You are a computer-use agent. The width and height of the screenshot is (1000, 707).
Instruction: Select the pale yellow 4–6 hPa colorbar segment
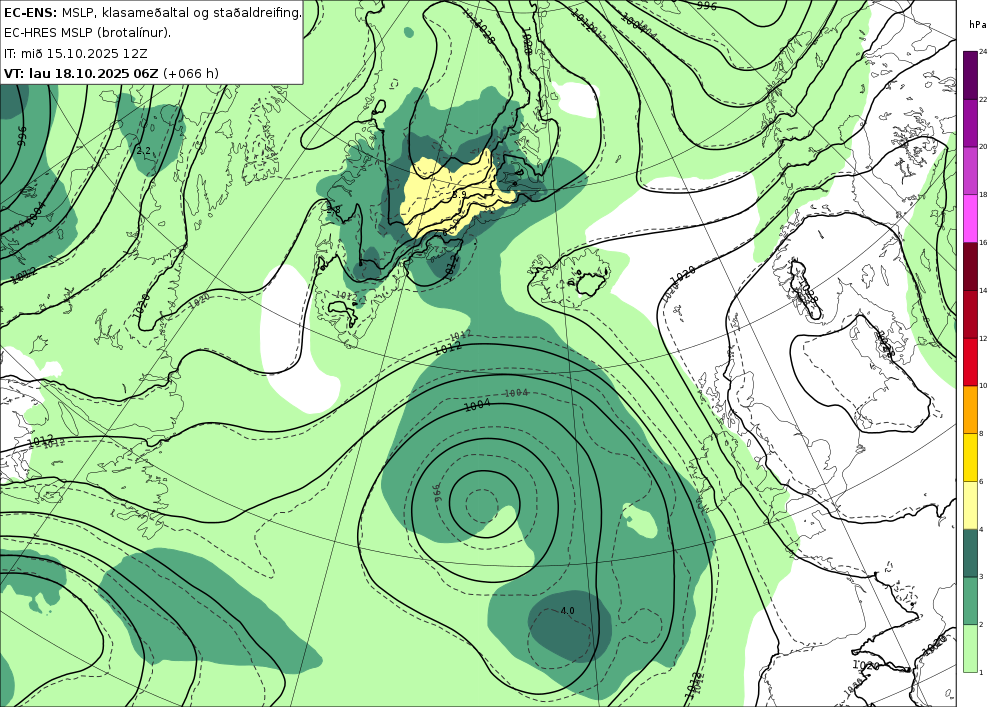[x=971, y=504]
